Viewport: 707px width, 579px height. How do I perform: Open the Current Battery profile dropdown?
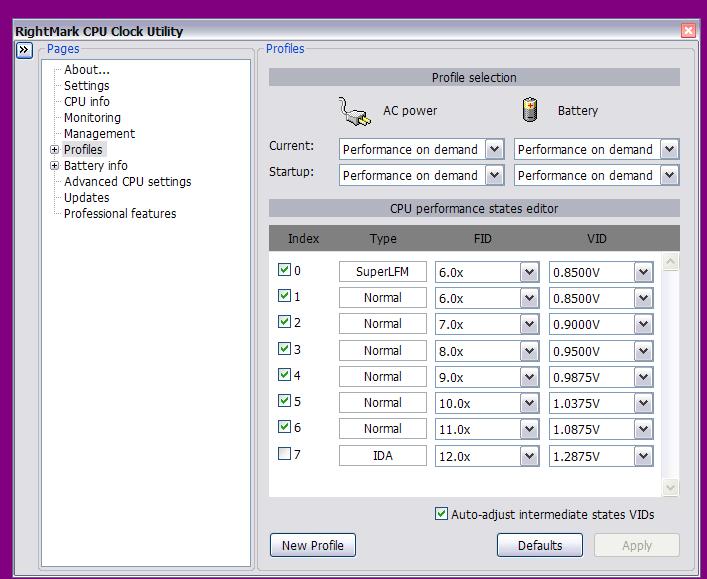(670, 149)
